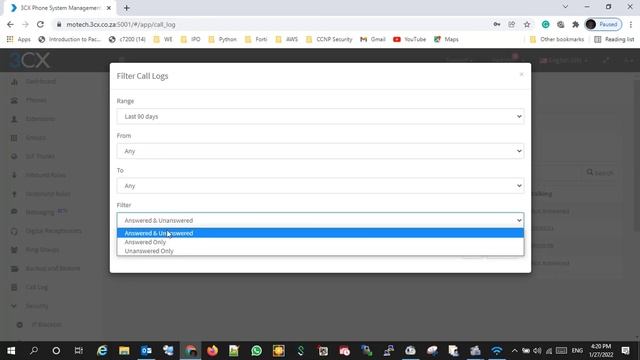Show hidden system tray icons
Screen dimensions: 640x360
pyautogui.click(x=514, y=351)
